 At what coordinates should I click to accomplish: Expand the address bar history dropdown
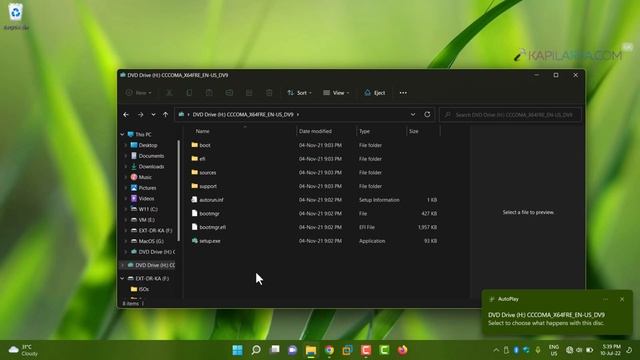[413, 115]
